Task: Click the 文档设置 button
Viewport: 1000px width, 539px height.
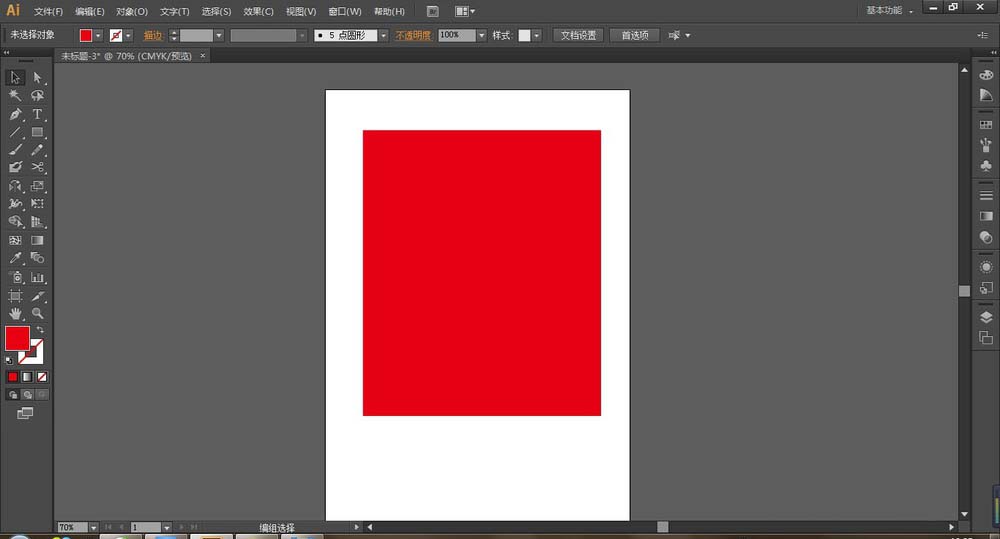Action: click(x=578, y=36)
